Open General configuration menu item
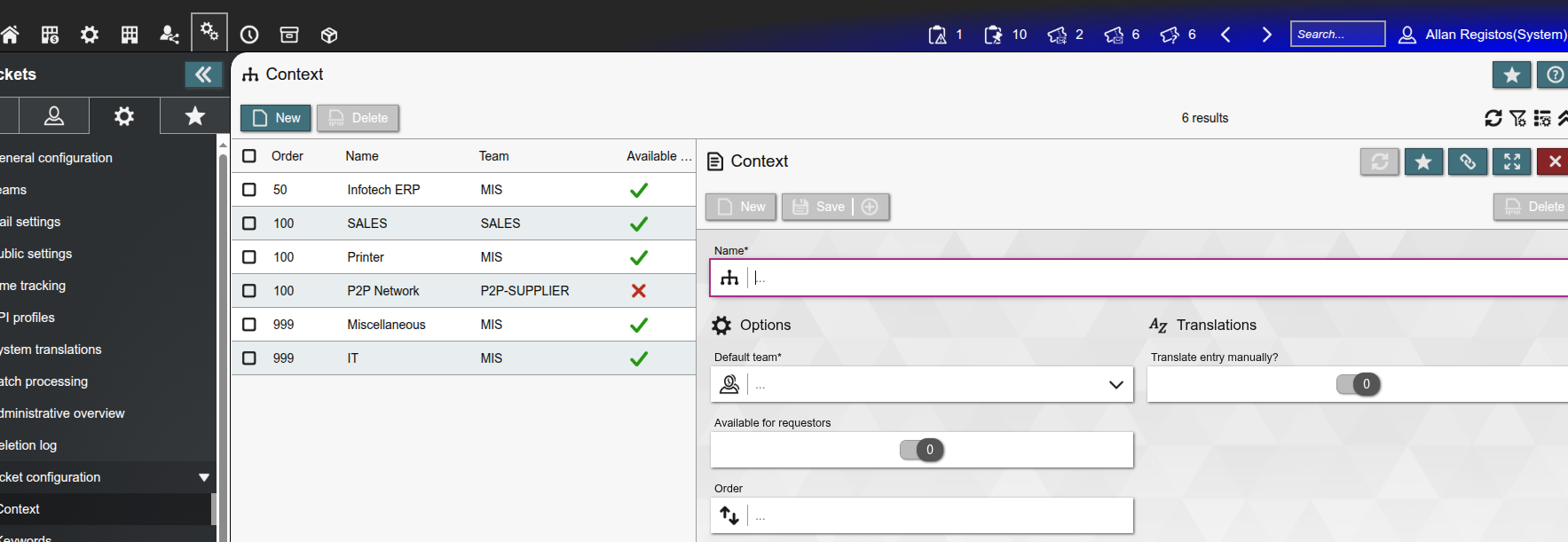This screenshot has height=542, width=1568. 57,158
